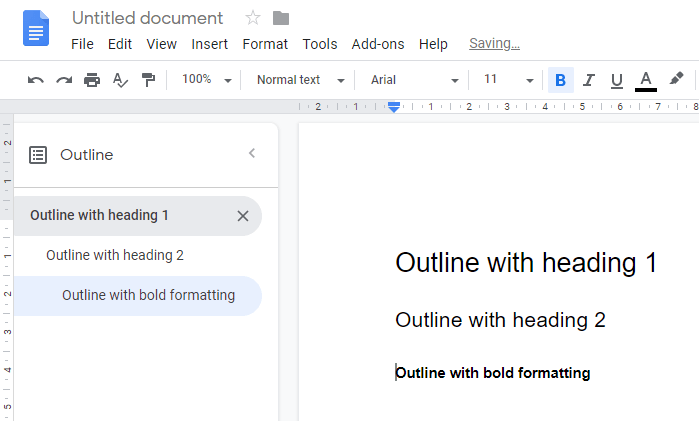This screenshot has width=699, height=421.
Task: Click the bold formatting line in document
Action: click(493, 373)
